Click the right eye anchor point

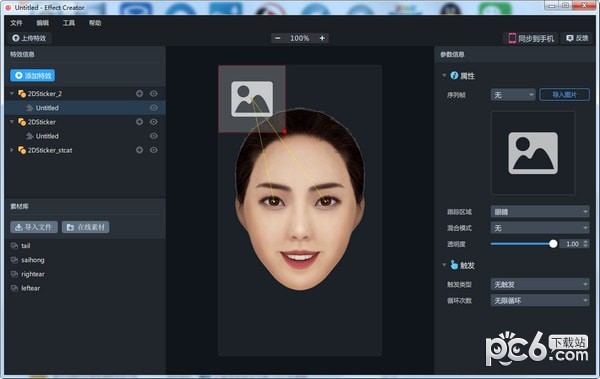click(x=326, y=200)
